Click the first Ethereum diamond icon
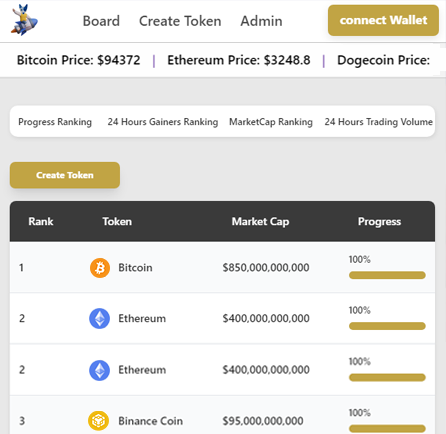446x434 pixels. point(99,318)
